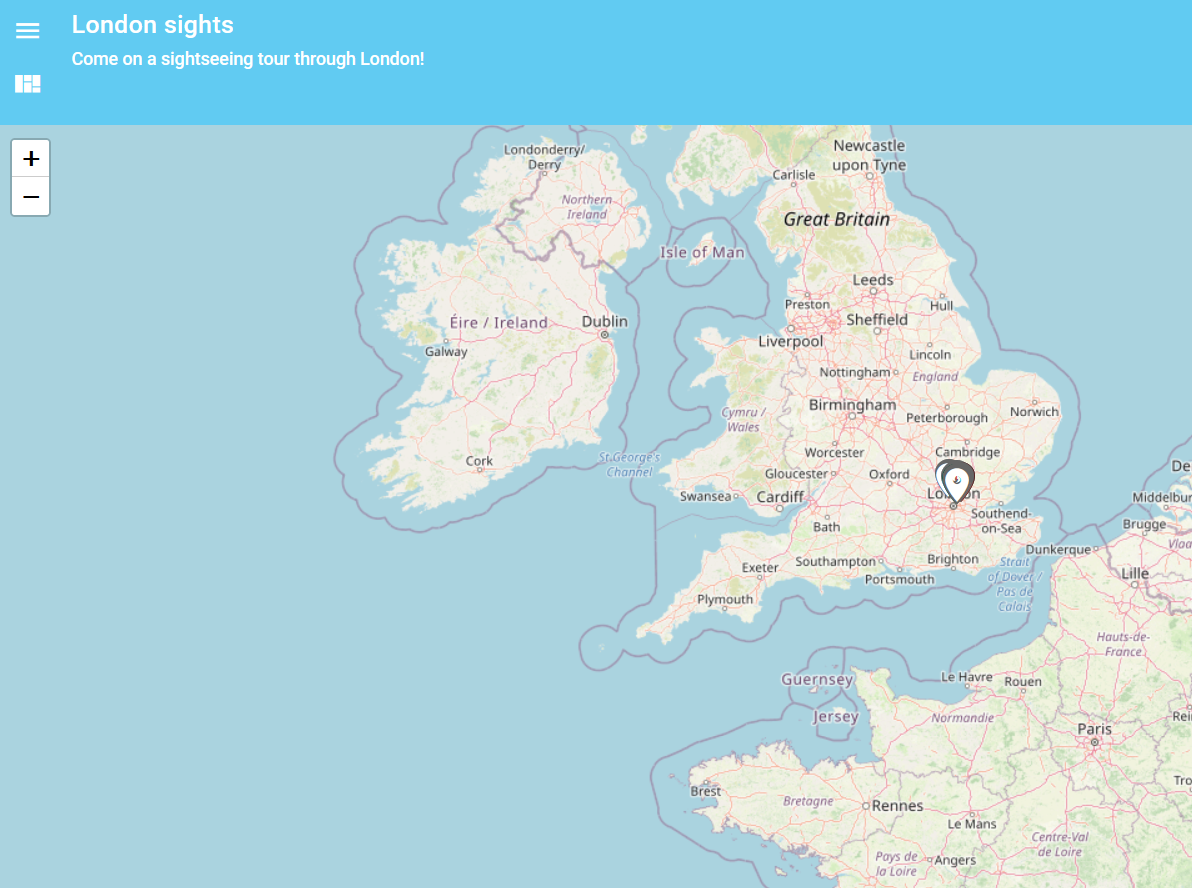
Task: Click the Cambridge label on the map
Action: pyautogui.click(x=967, y=452)
